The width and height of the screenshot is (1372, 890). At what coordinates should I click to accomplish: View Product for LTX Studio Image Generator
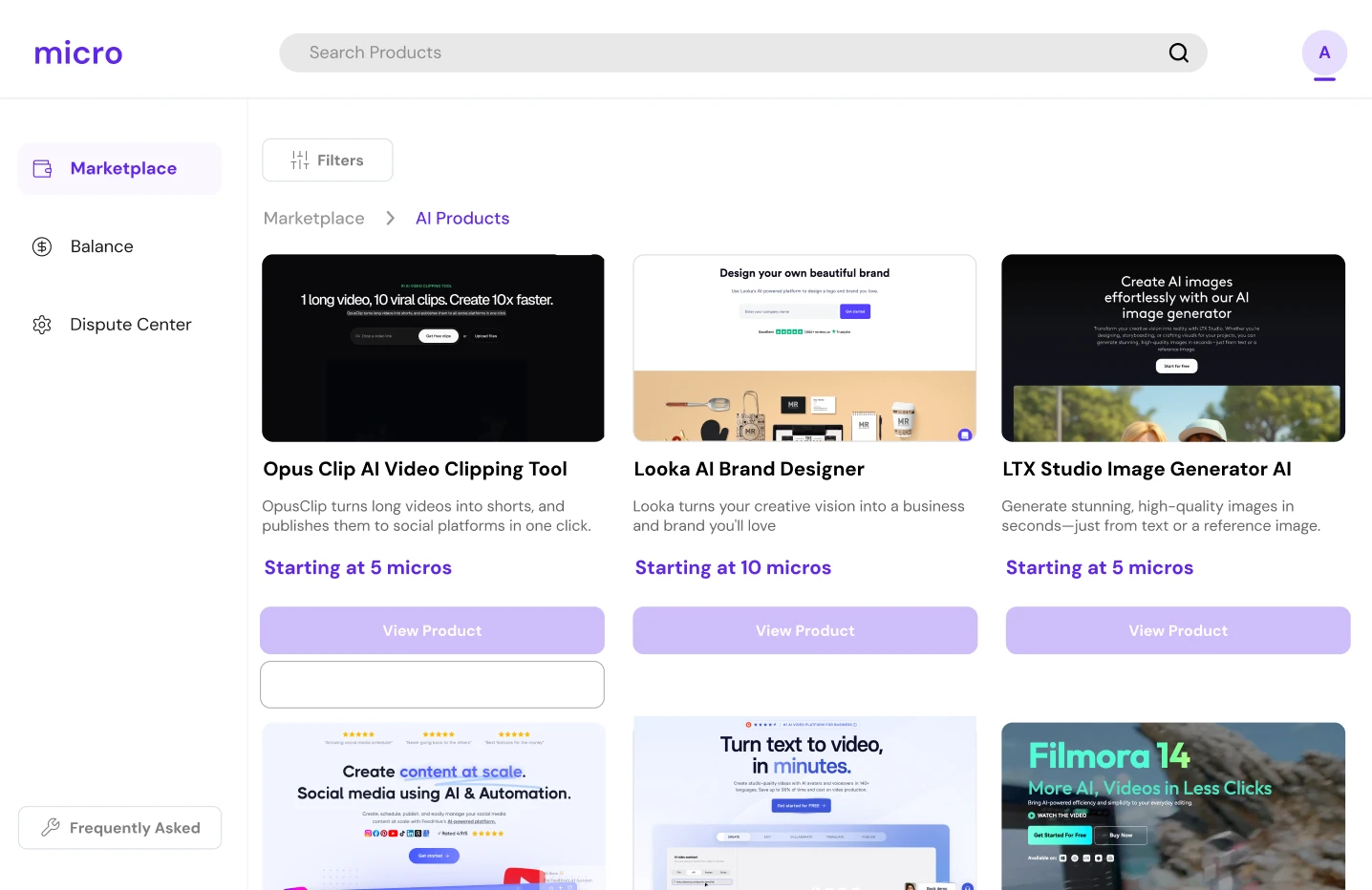[x=1177, y=630]
